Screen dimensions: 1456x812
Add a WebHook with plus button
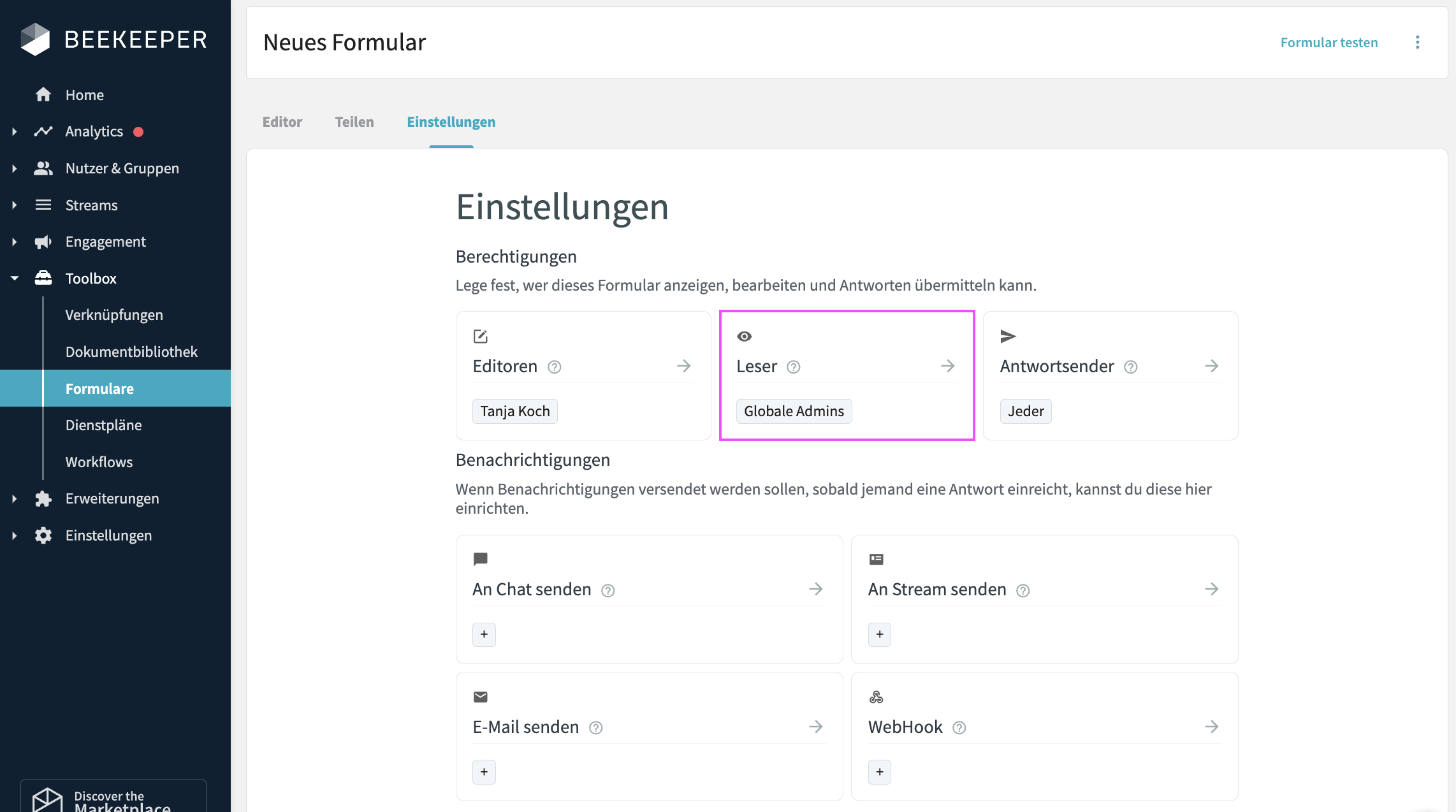(x=879, y=772)
